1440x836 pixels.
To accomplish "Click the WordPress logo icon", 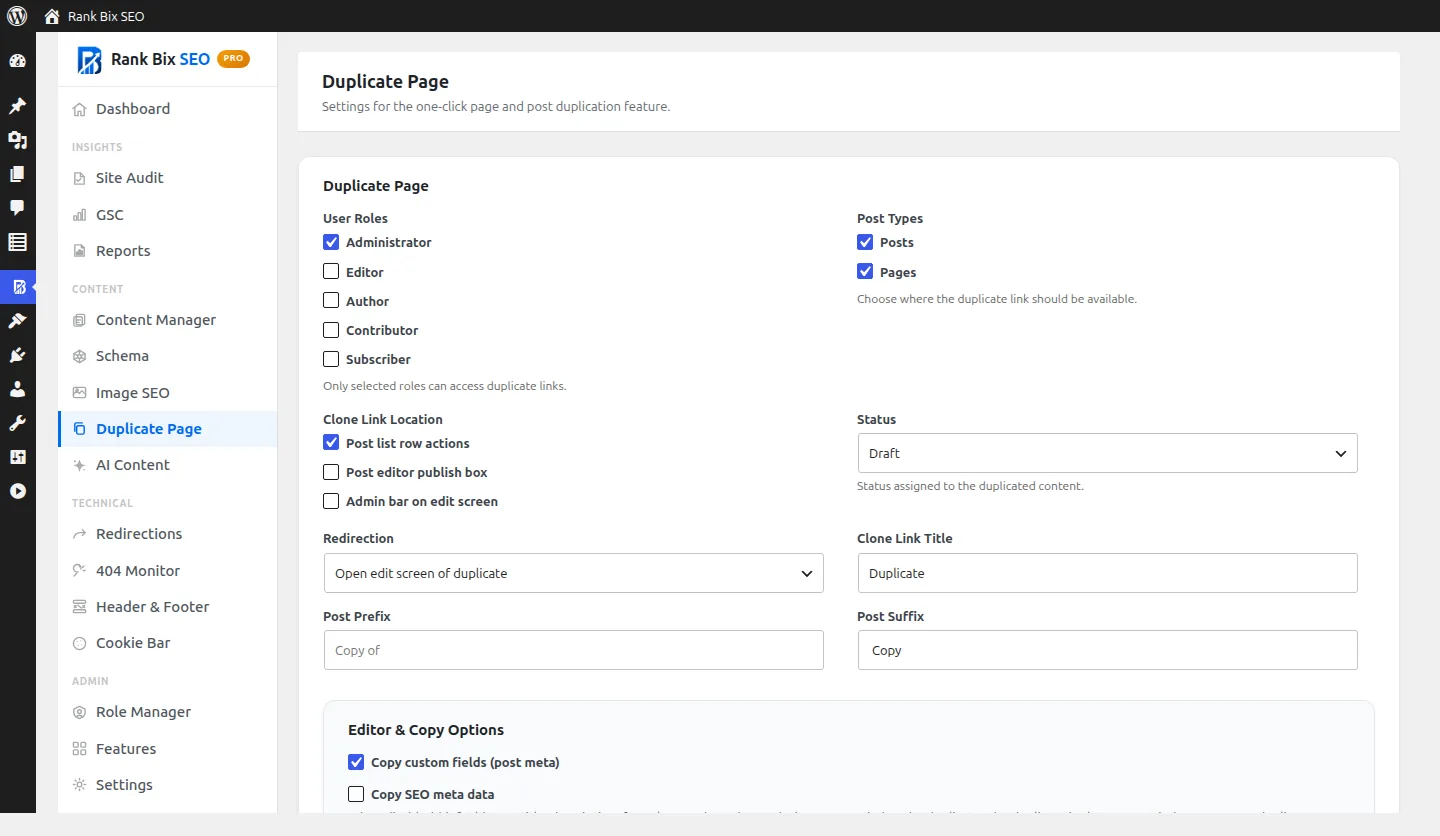I will 17,16.
